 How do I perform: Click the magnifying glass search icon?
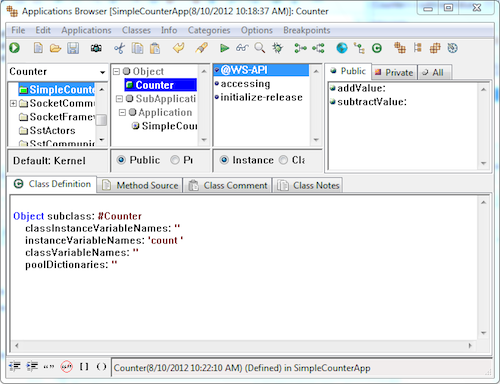tap(260, 48)
